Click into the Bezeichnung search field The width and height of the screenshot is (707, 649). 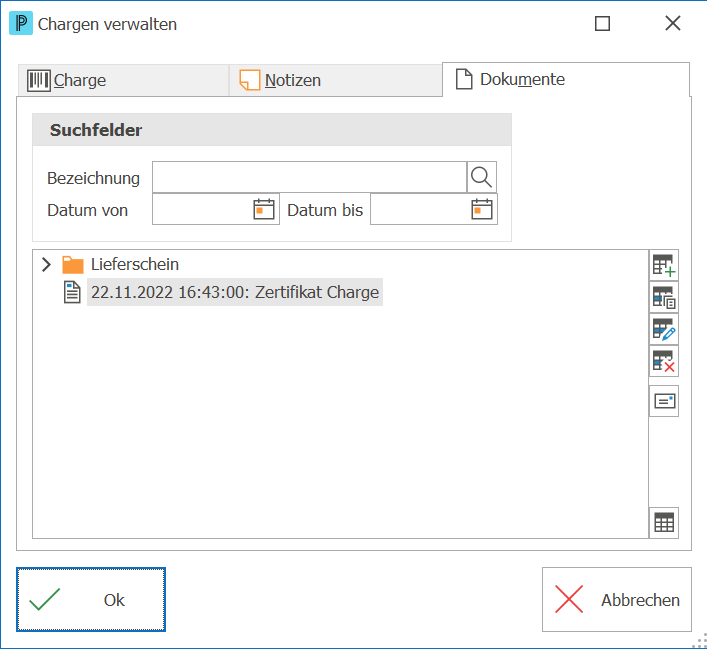pyautogui.click(x=309, y=177)
